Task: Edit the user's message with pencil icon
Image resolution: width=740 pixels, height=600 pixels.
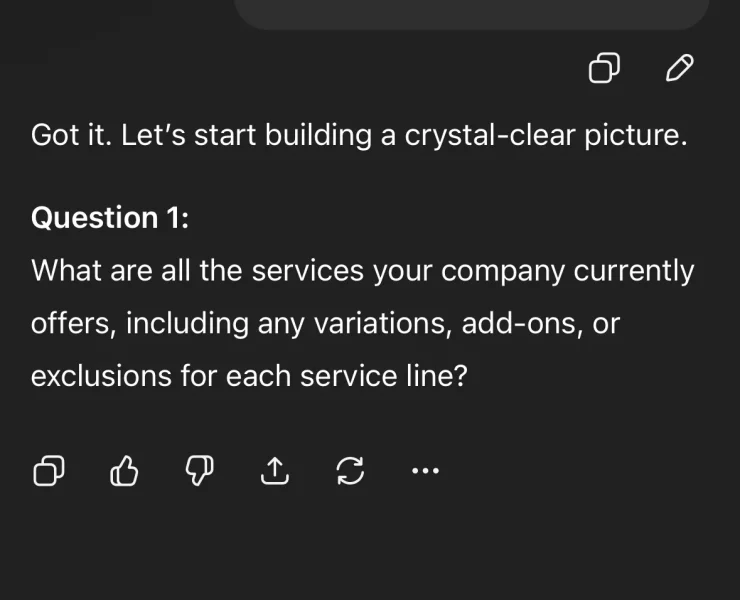Action: (x=679, y=68)
